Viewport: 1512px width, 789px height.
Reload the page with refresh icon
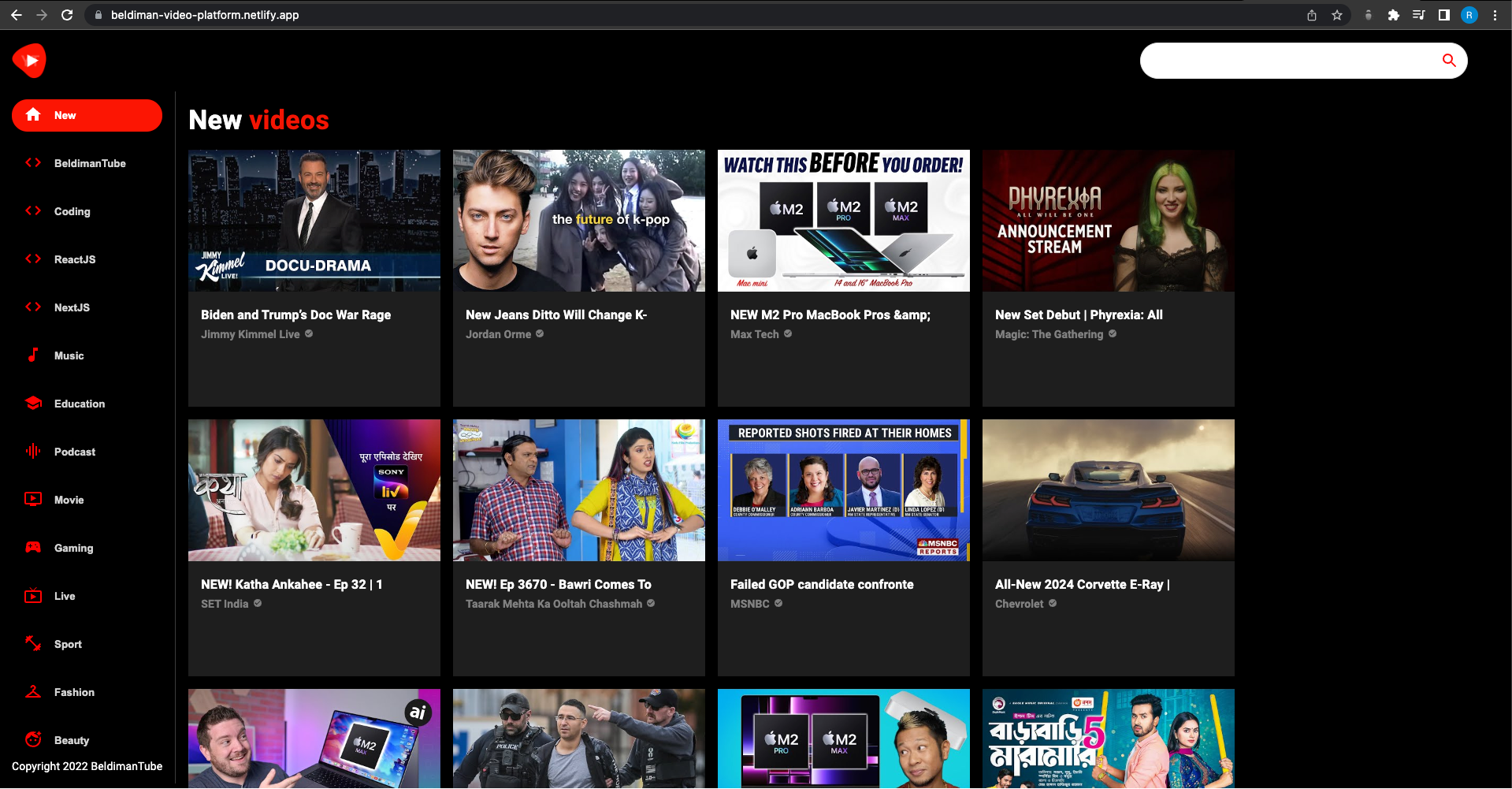(x=67, y=15)
